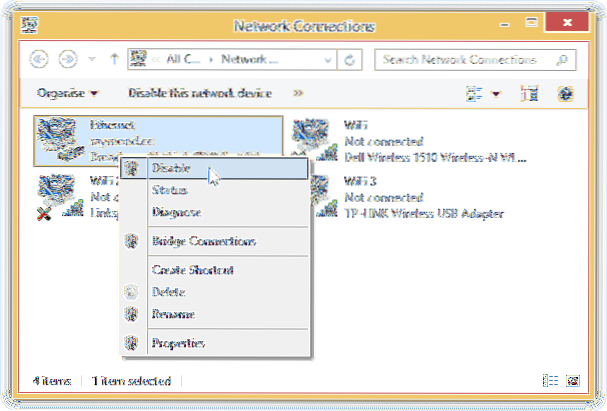The width and height of the screenshot is (607, 411).
Task: Go up one folder level
Action: (114, 59)
